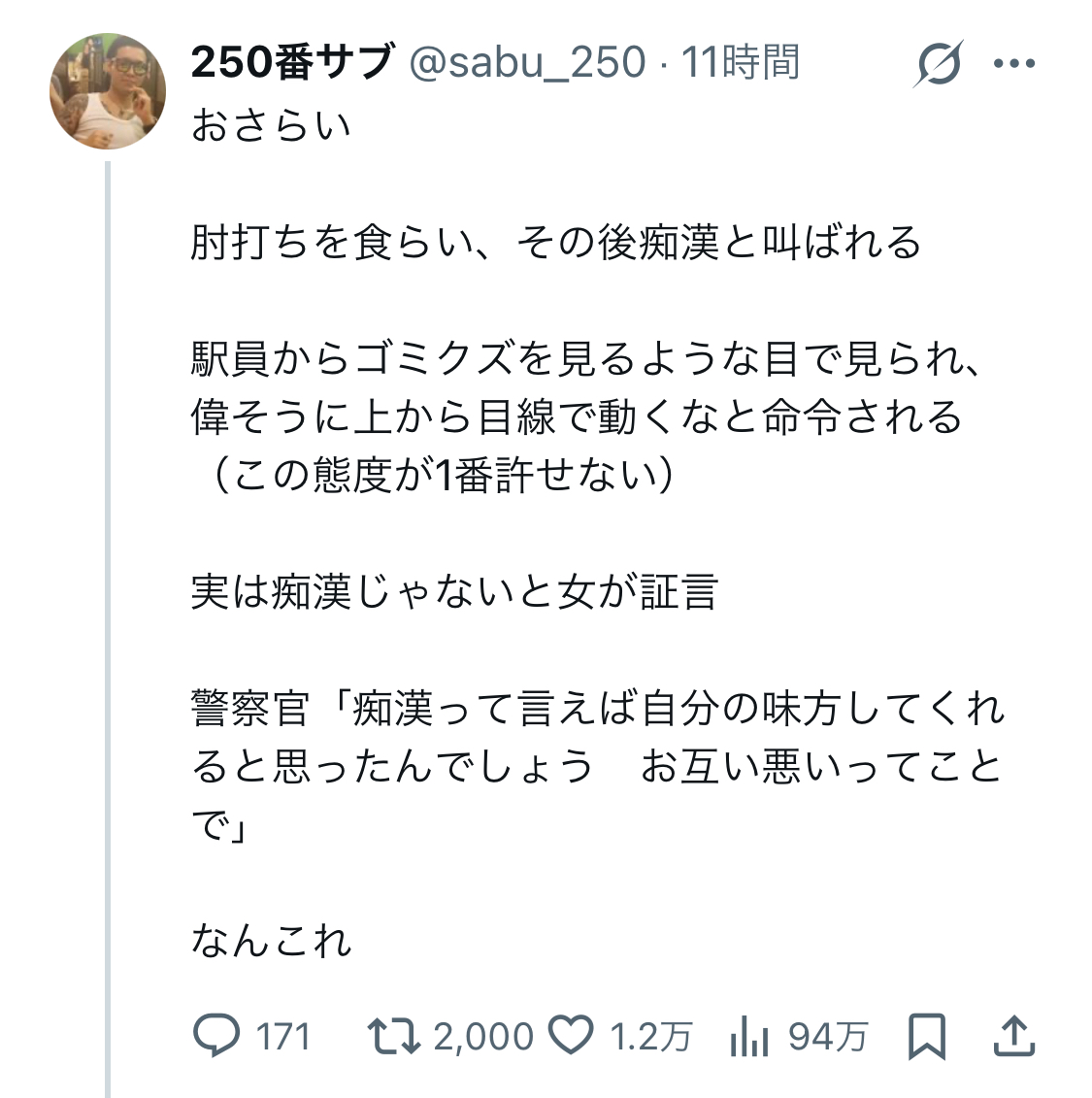This screenshot has height=1098, width=1092.
Task: Click the post text line starting 肘打ちを食らい
Action: pos(555,242)
